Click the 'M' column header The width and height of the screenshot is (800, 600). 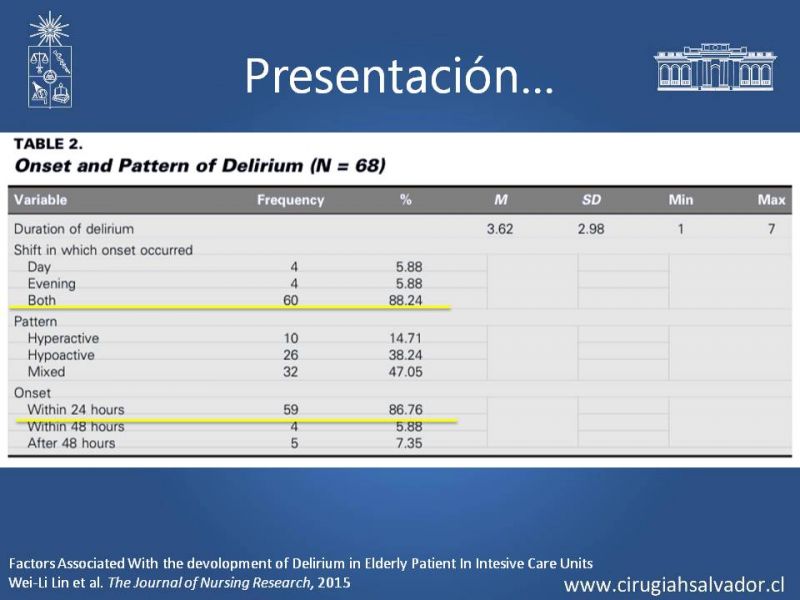(x=501, y=199)
